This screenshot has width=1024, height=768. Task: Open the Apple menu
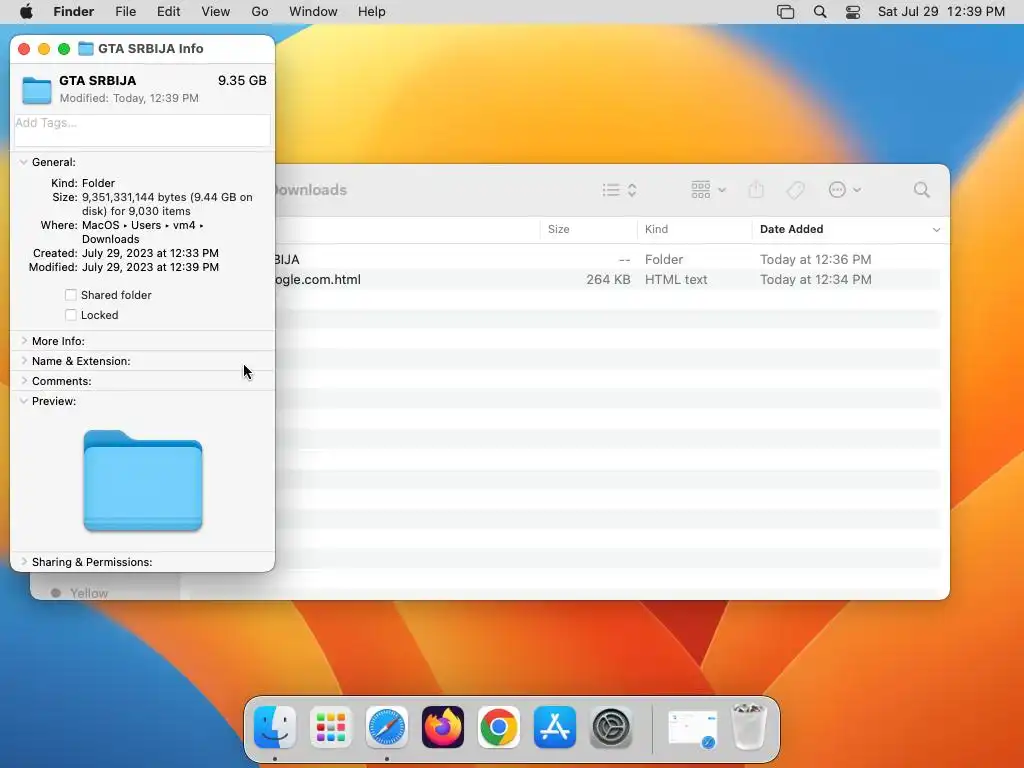(26, 12)
